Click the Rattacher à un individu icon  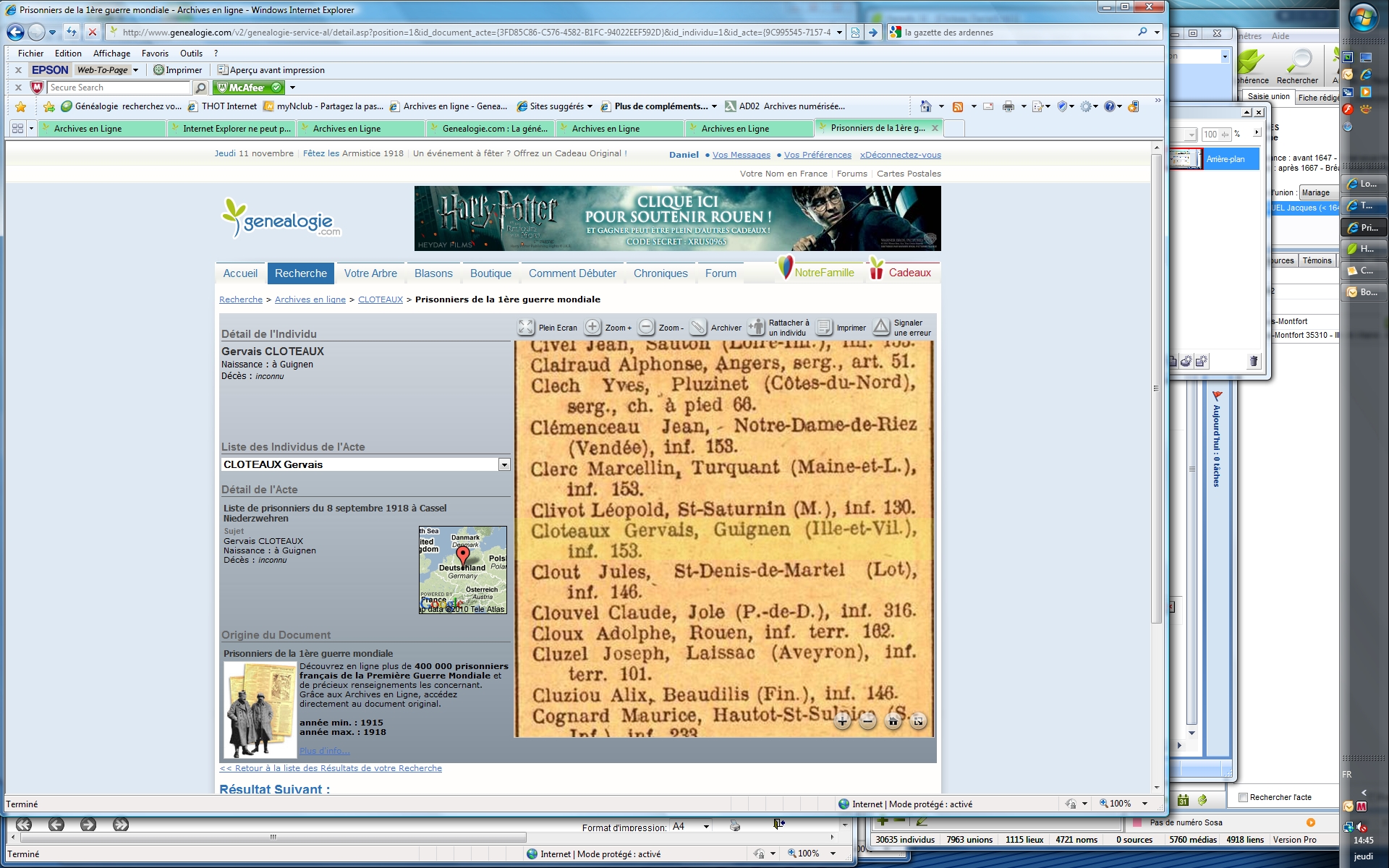(756, 327)
